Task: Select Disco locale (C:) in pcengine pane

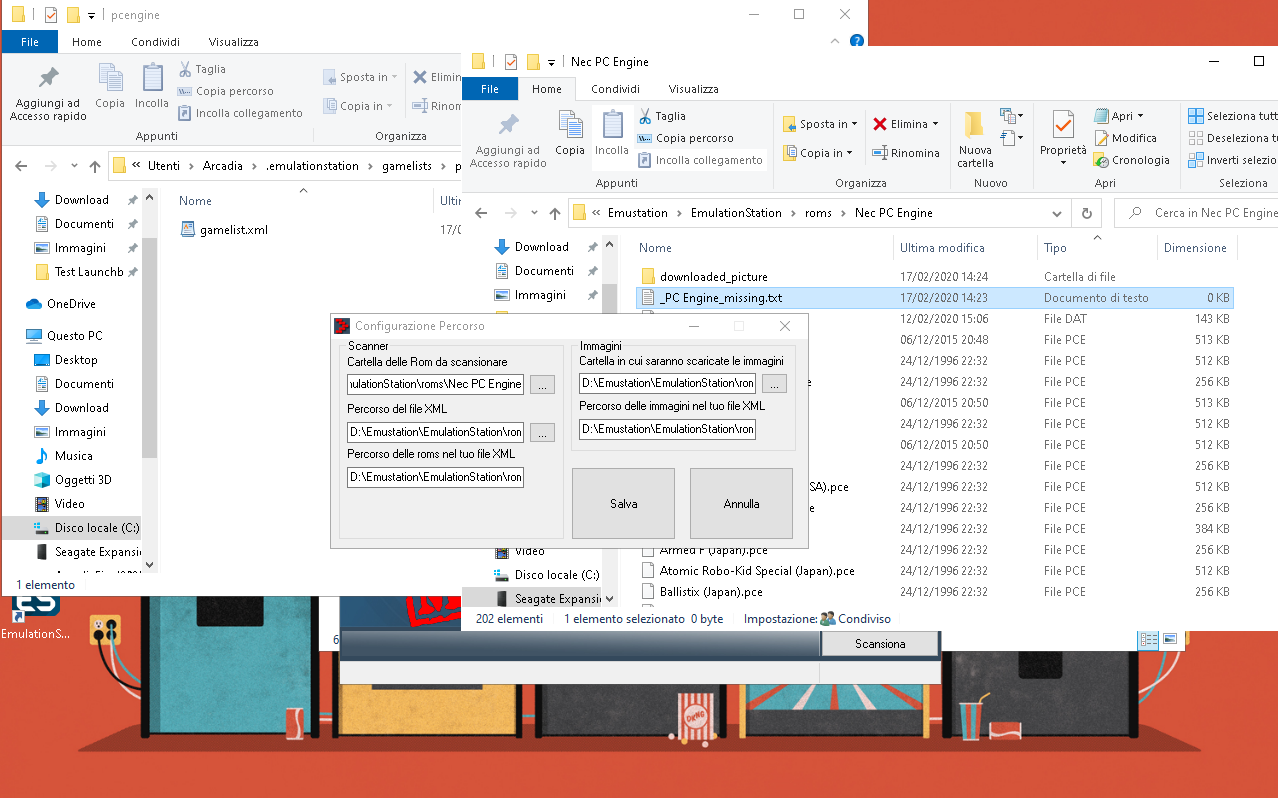Action: (97, 528)
